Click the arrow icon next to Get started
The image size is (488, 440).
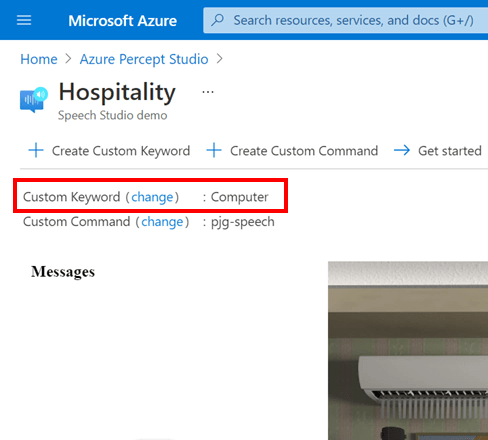point(402,150)
